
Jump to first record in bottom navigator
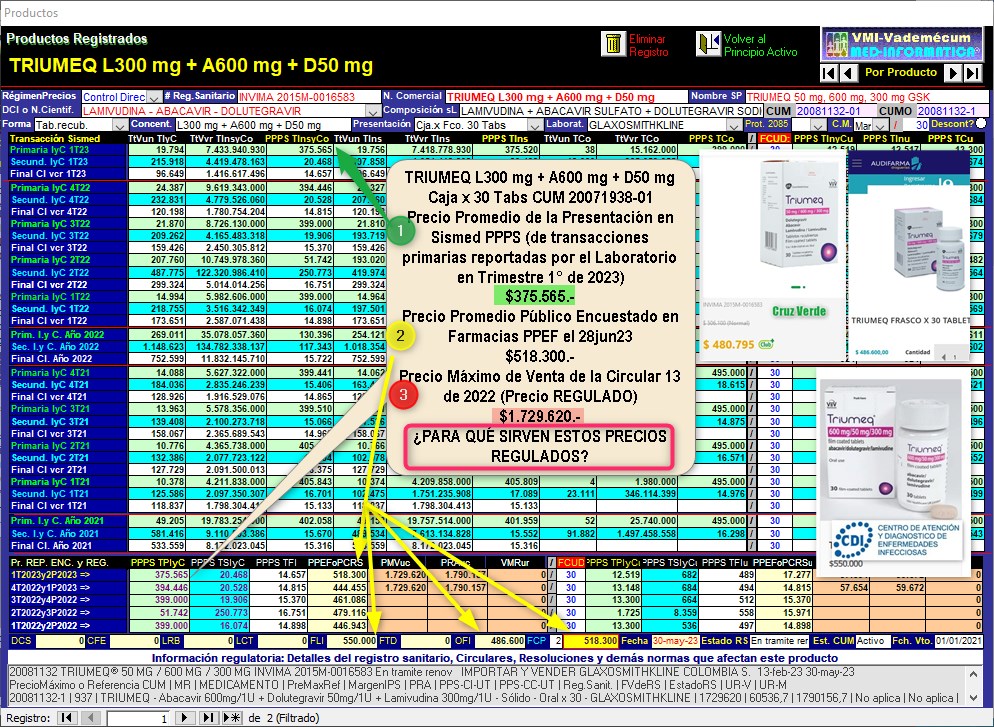[67, 718]
